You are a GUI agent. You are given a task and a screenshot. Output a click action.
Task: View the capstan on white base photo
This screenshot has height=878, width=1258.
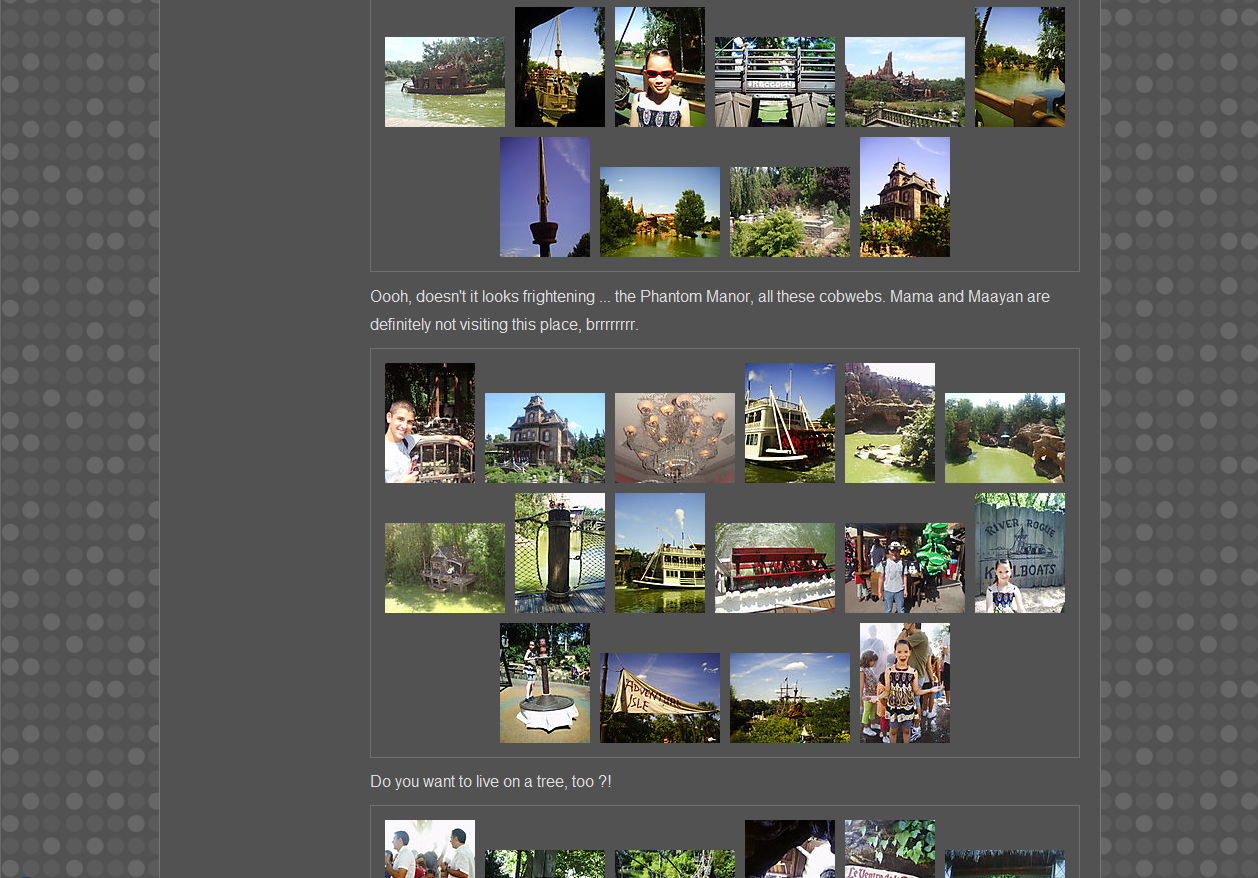(544, 683)
